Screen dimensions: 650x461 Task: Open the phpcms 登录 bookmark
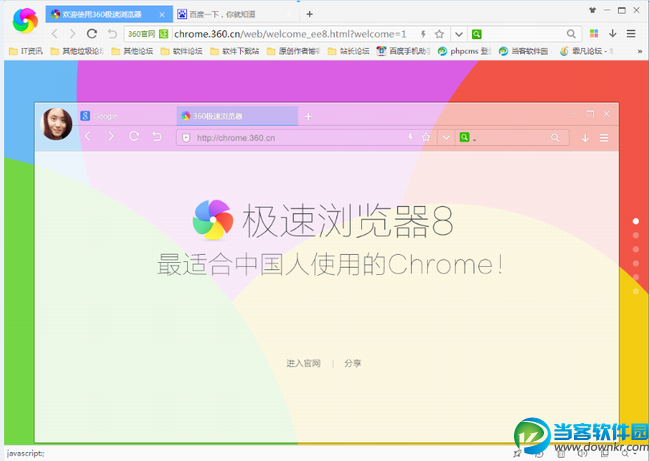[x=465, y=51]
